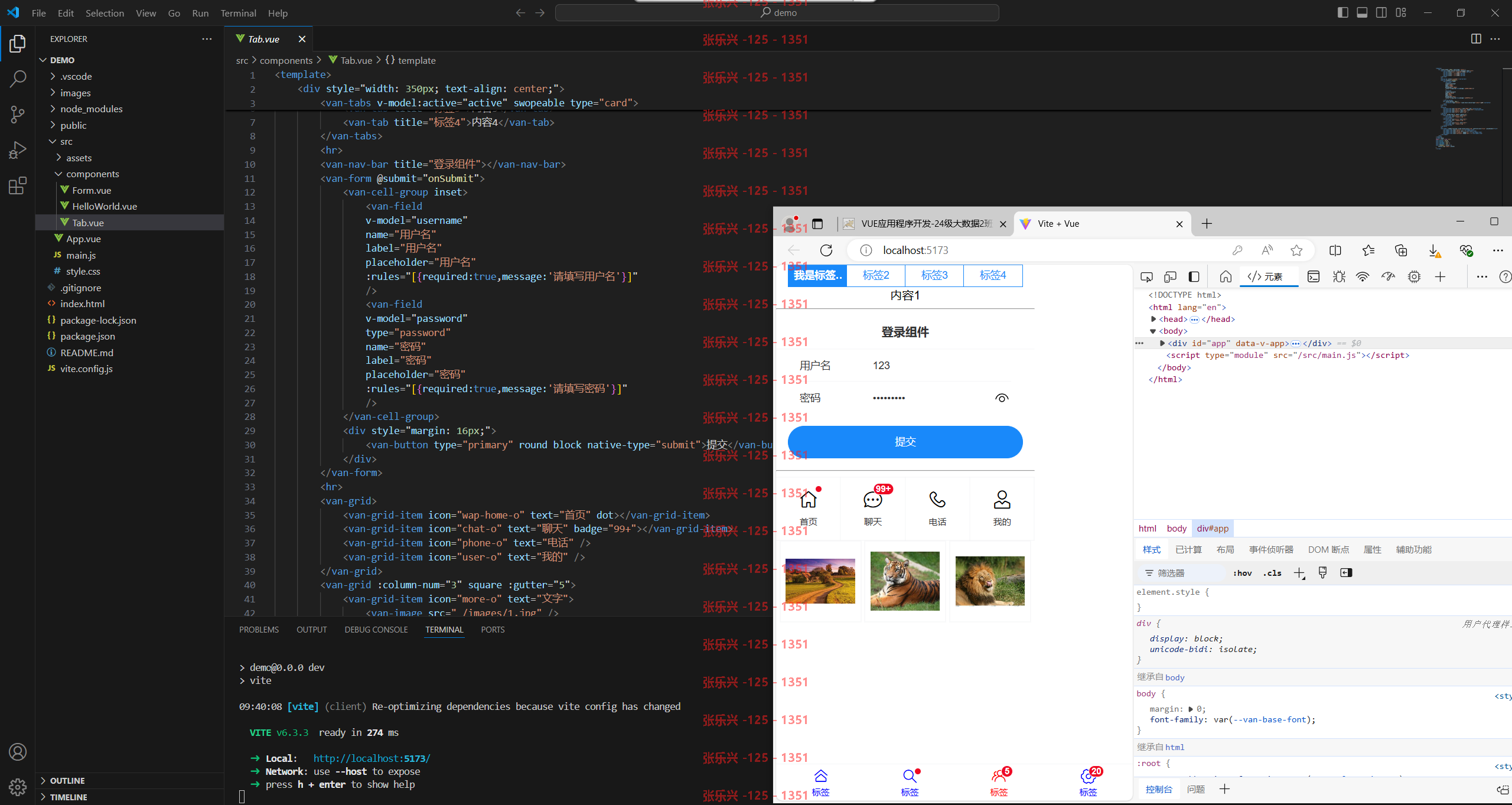The width and height of the screenshot is (1512, 805).
Task: Select the DevTools inspect element tool
Action: pyautogui.click(x=1146, y=276)
